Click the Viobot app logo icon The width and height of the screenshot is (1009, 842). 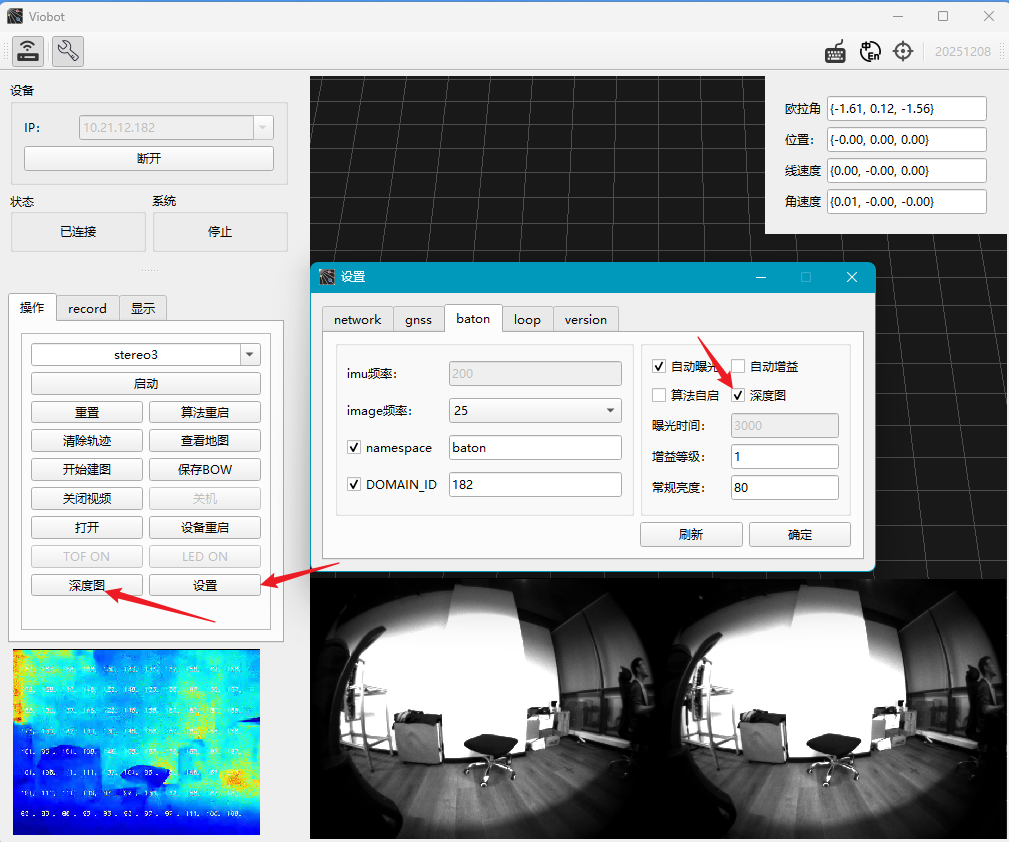point(15,16)
